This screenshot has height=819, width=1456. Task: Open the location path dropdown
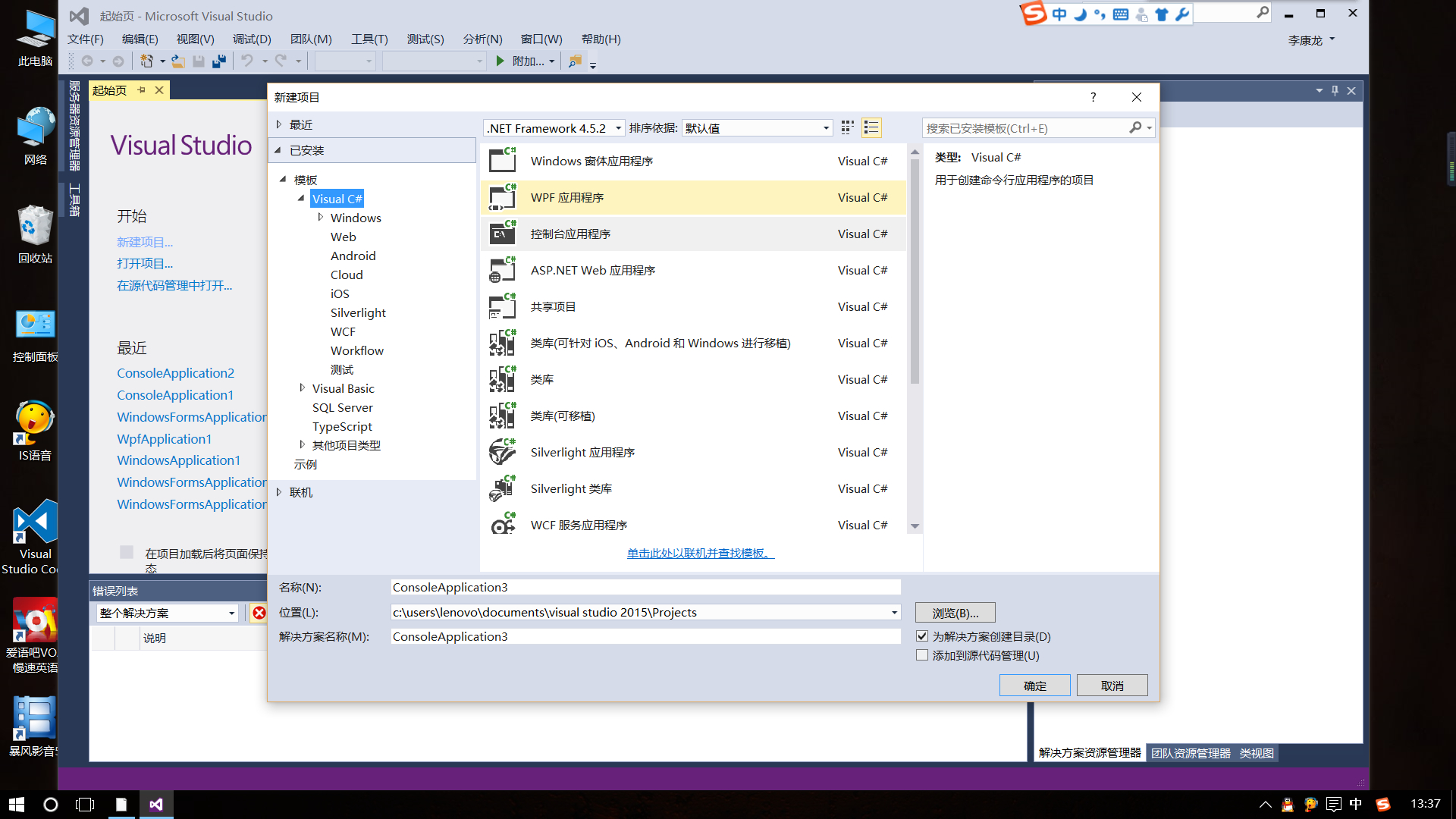coord(894,612)
